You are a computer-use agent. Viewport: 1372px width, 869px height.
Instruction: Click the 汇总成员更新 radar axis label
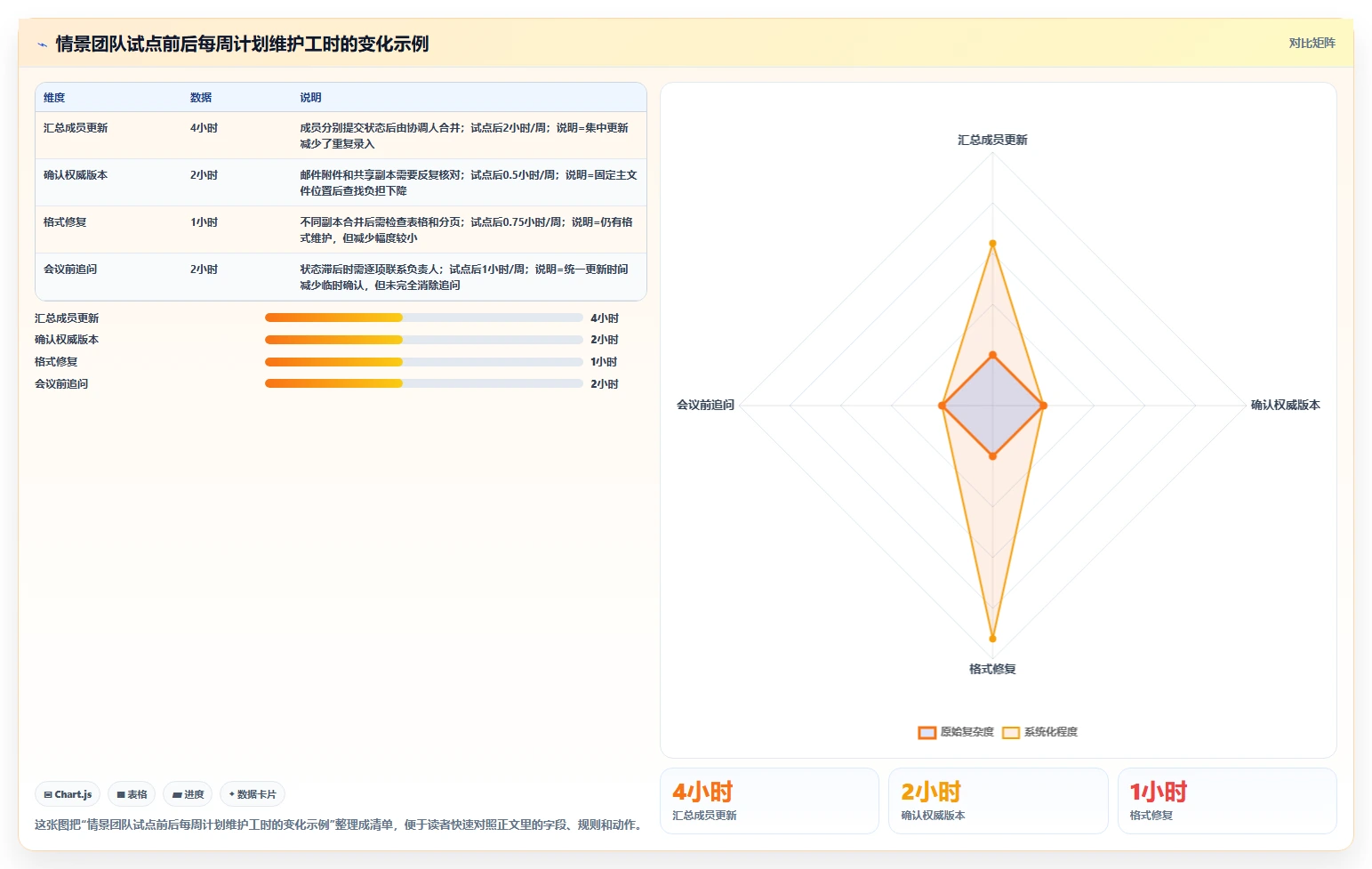pyautogui.click(x=992, y=140)
